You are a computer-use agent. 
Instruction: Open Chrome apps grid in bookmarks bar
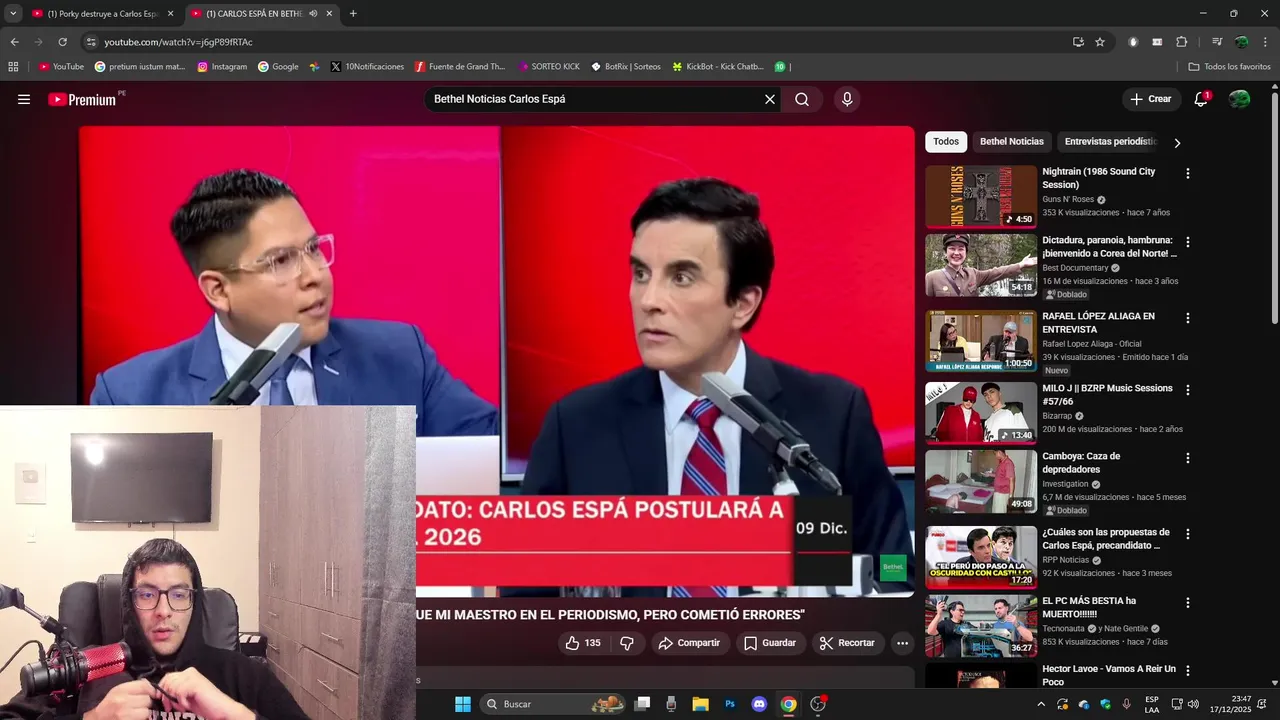[13, 67]
